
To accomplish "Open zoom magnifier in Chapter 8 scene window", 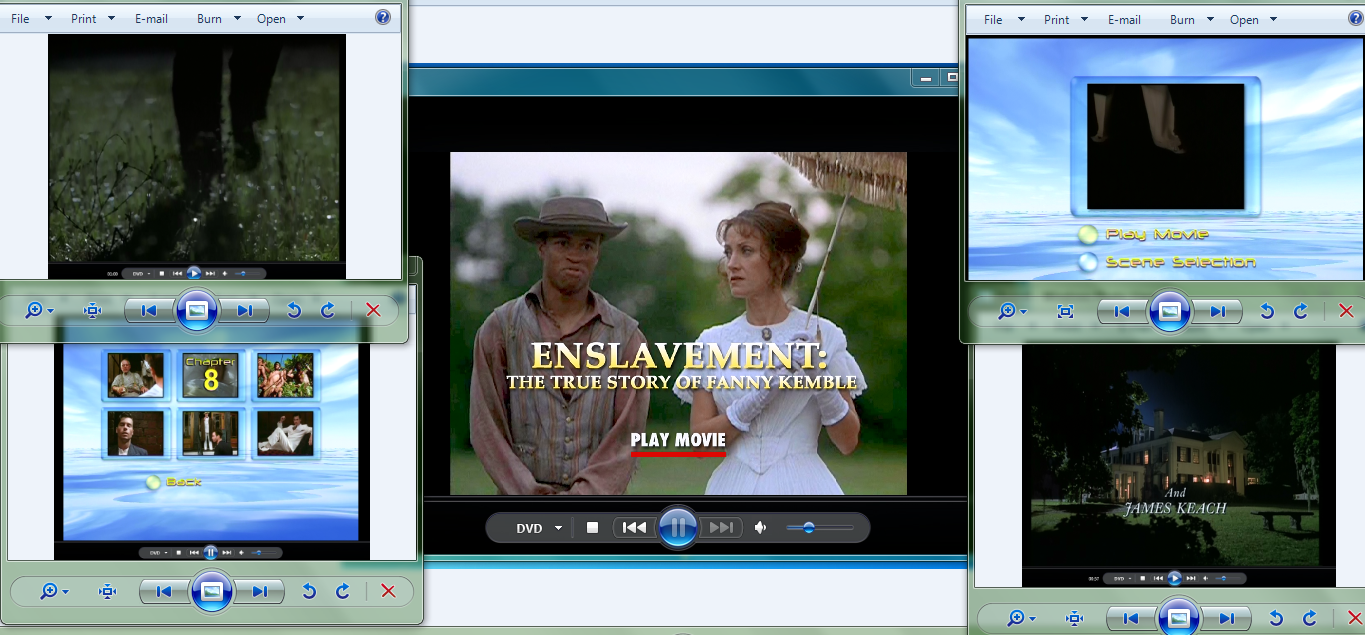I will tap(53, 591).
